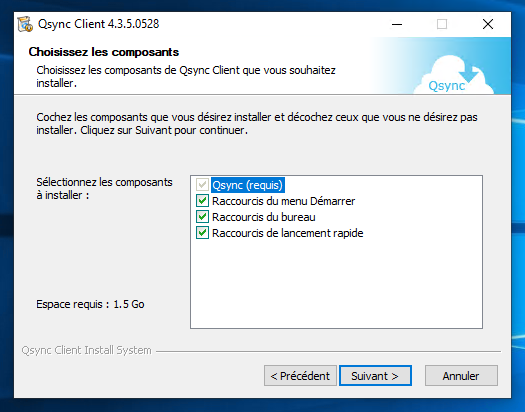Cancel installation with the Annuler button
Image resolution: width=525 pixels, height=412 pixels.
point(461,376)
